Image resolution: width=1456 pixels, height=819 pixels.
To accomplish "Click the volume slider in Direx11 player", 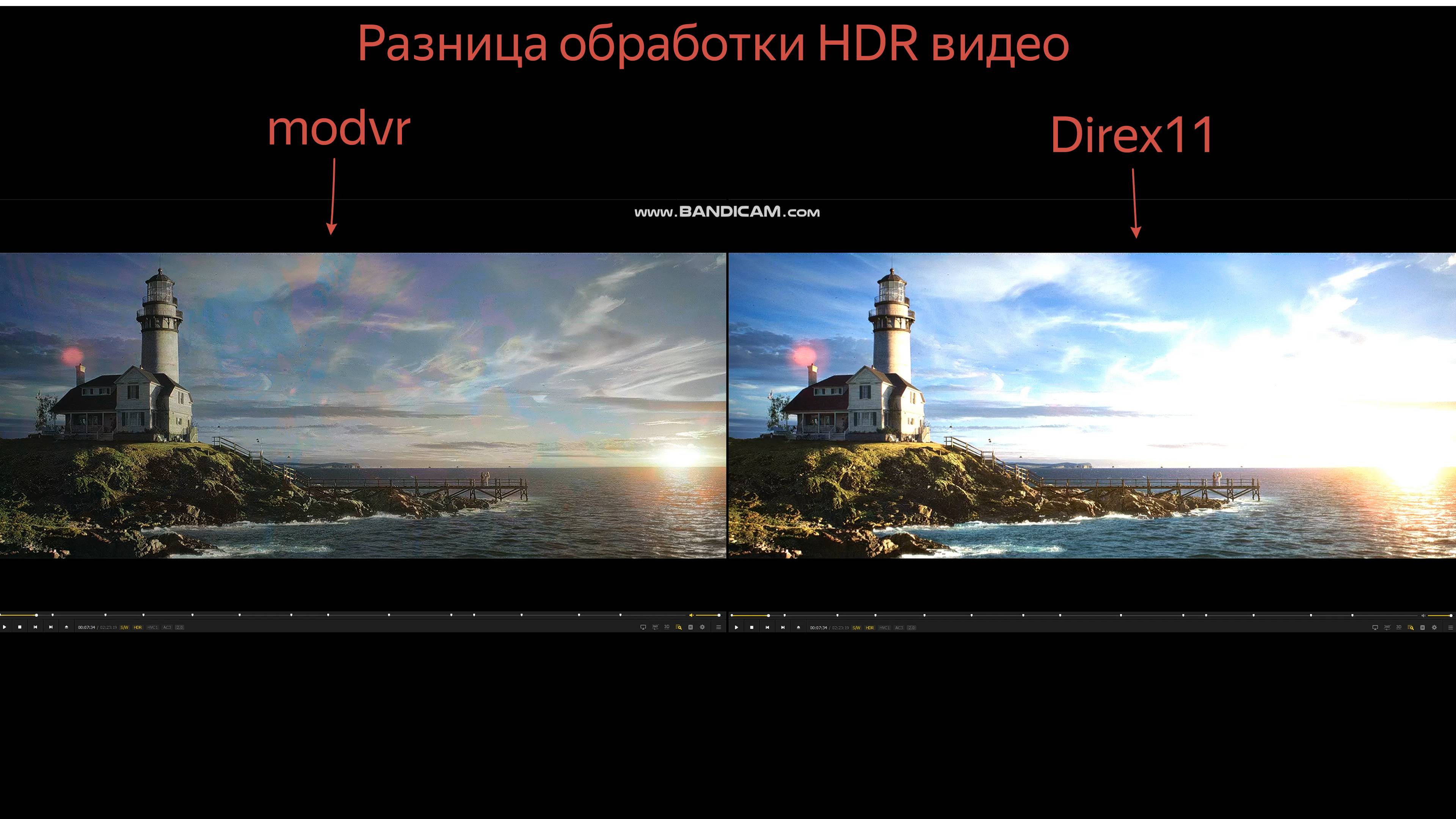I will (x=1440, y=616).
